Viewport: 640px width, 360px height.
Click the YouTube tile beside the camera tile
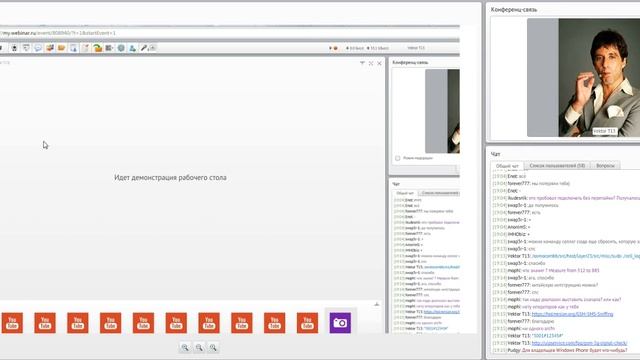point(307,323)
